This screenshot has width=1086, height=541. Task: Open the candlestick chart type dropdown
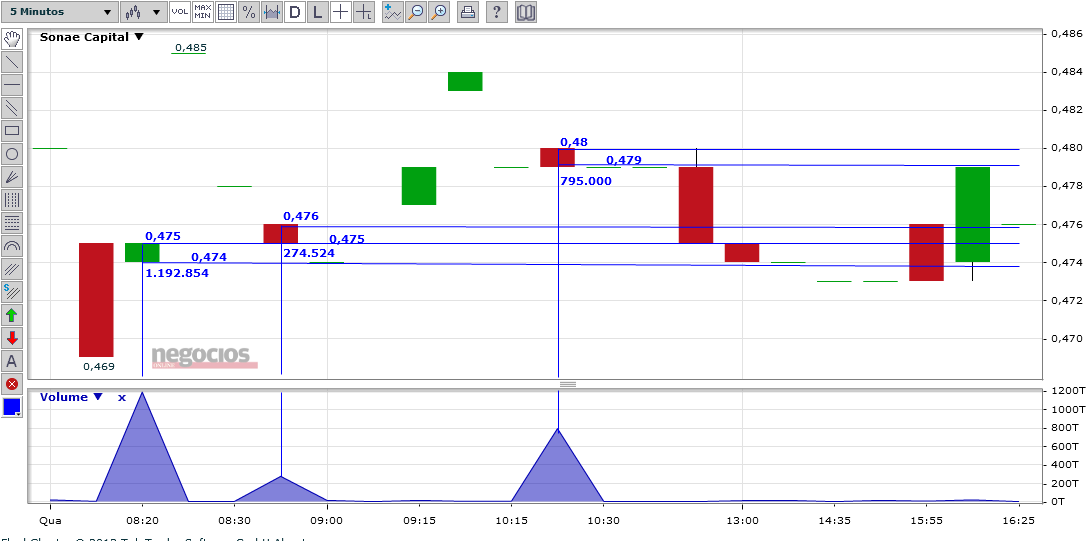coord(143,12)
